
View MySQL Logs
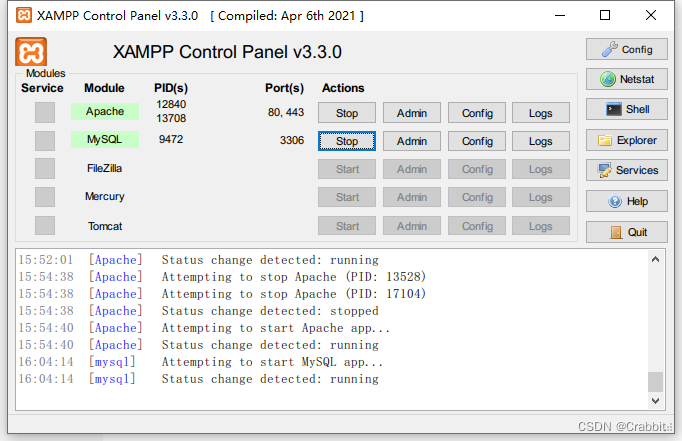click(x=541, y=141)
